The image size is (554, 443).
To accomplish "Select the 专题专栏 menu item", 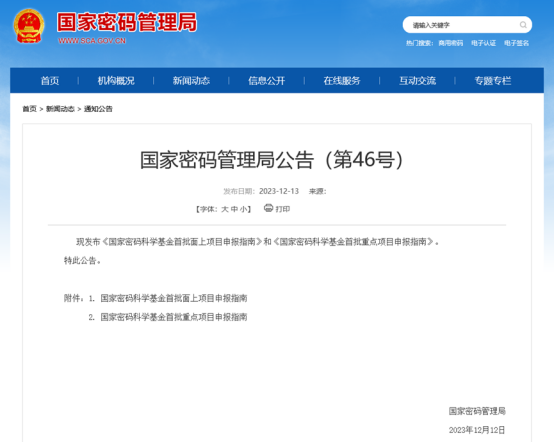I will [493, 81].
